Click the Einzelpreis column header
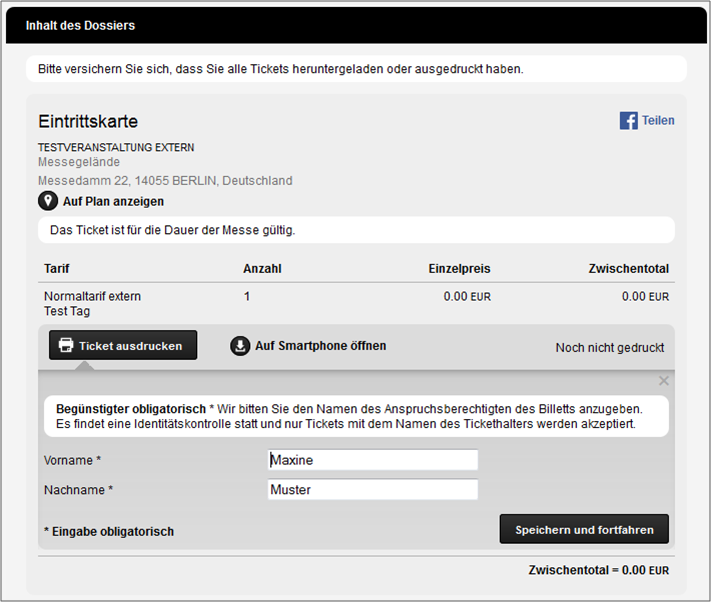This screenshot has height=602, width=711. 459,269
